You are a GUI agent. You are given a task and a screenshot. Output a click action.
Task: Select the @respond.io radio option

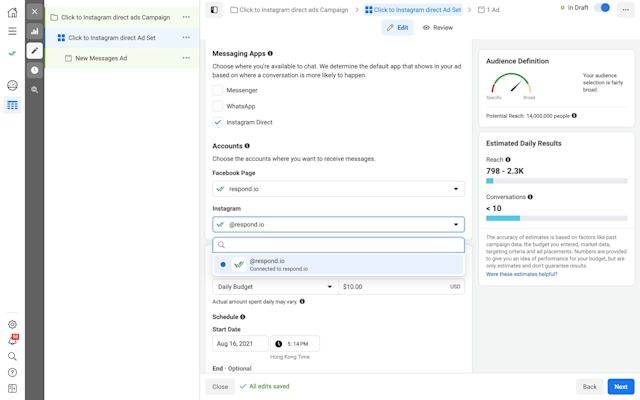pos(223,264)
